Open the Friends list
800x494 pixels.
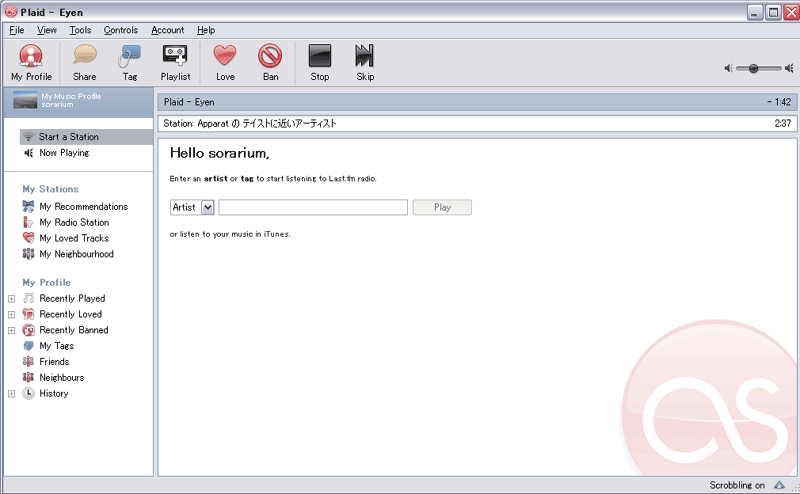click(54, 361)
